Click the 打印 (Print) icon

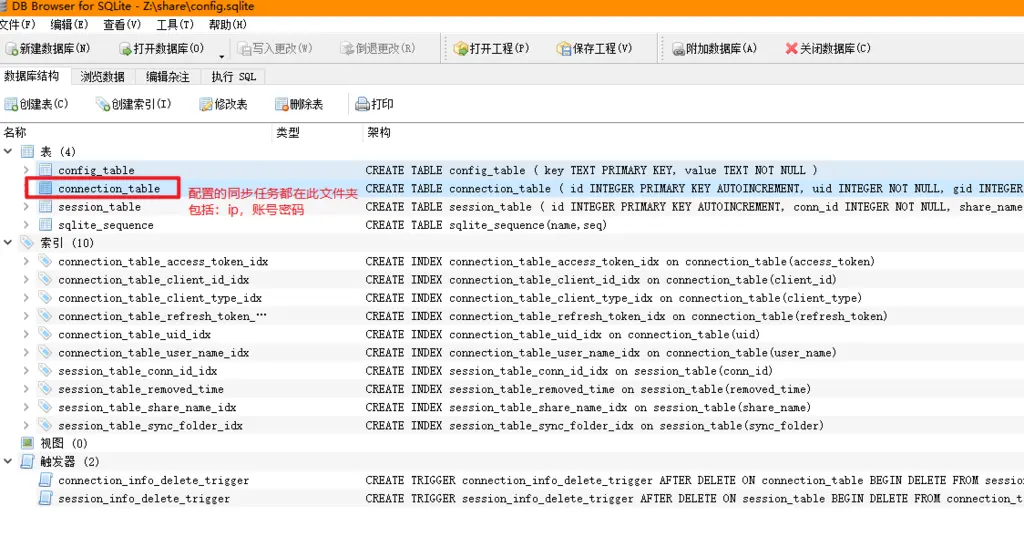[362, 104]
